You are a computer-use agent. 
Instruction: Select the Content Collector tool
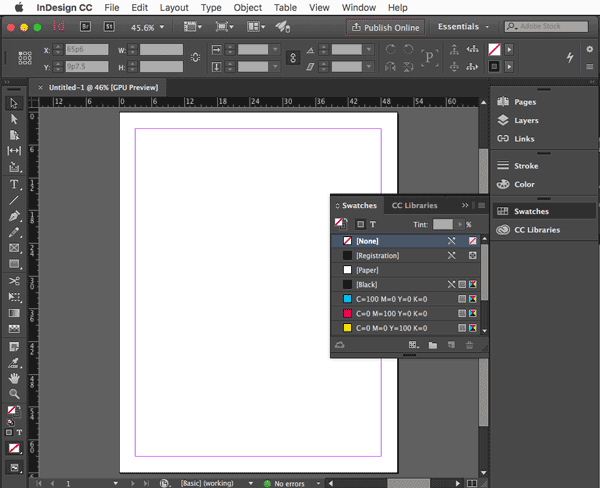[14, 167]
